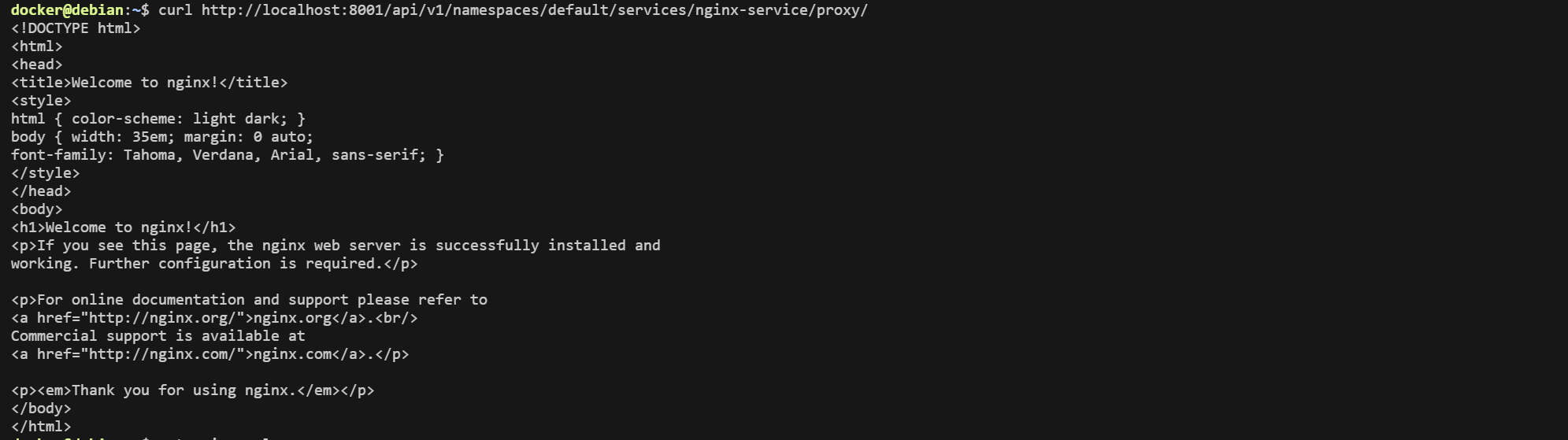Click the body width: 35em line

point(162,137)
